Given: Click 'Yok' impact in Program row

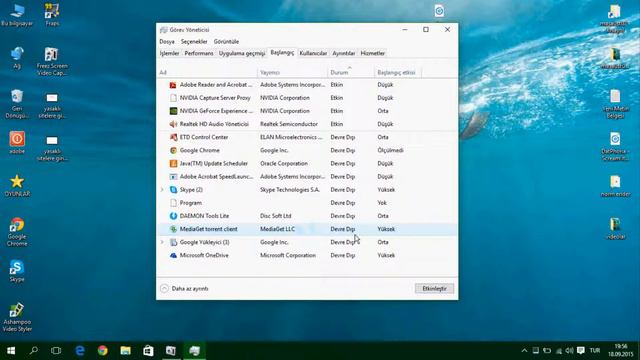Looking at the screenshot, I should (x=382, y=203).
